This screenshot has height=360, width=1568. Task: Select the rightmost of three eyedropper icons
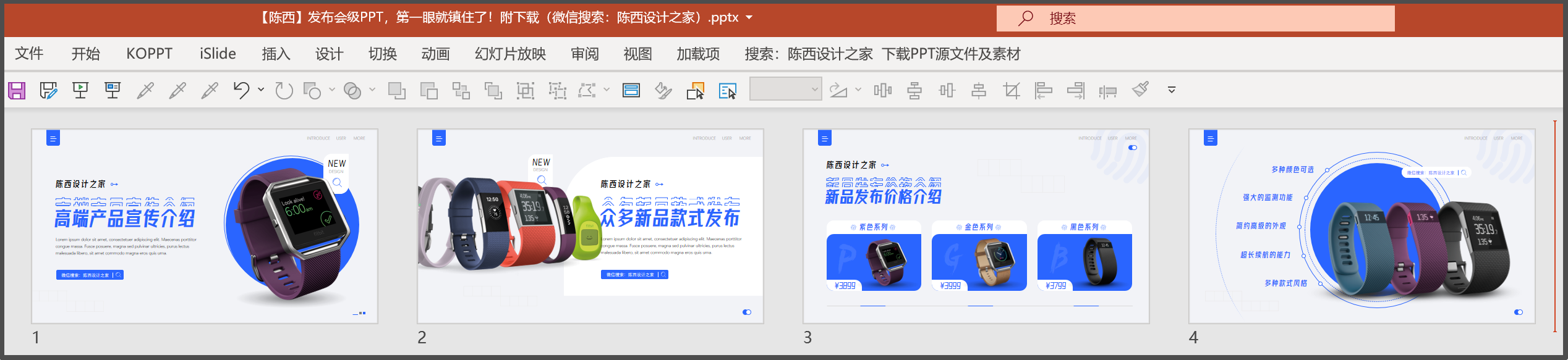click(210, 91)
